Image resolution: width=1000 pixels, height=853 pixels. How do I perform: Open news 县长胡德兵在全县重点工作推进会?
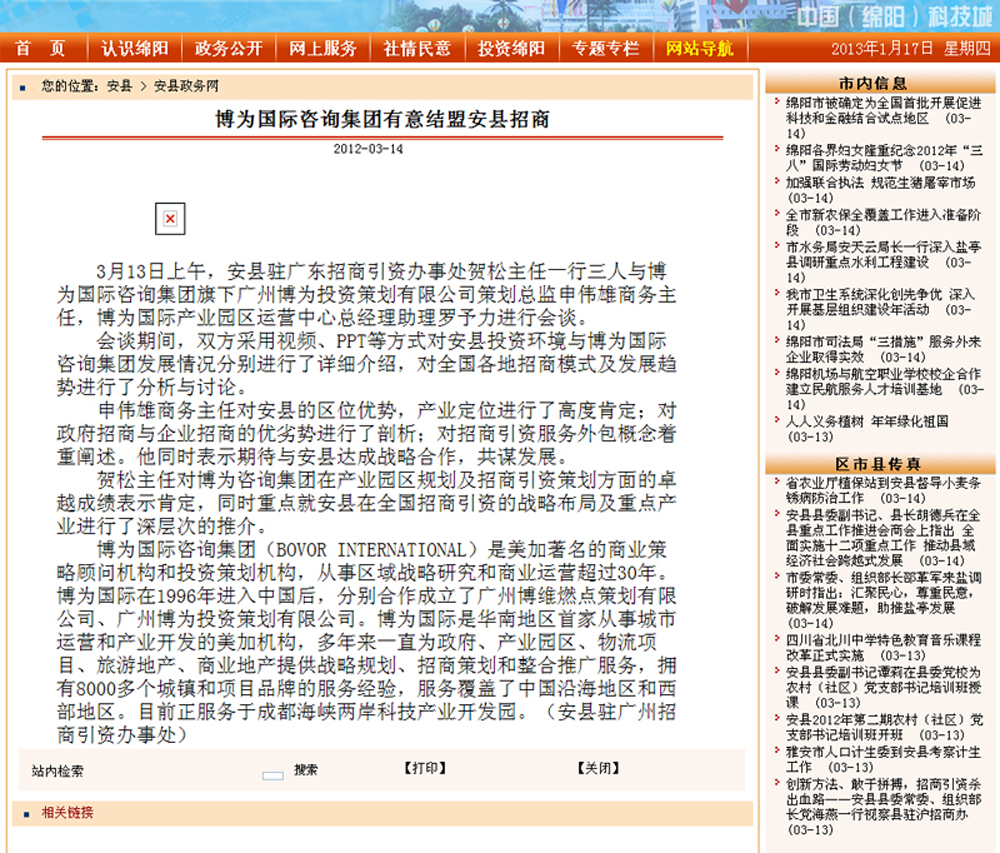(883, 537)
